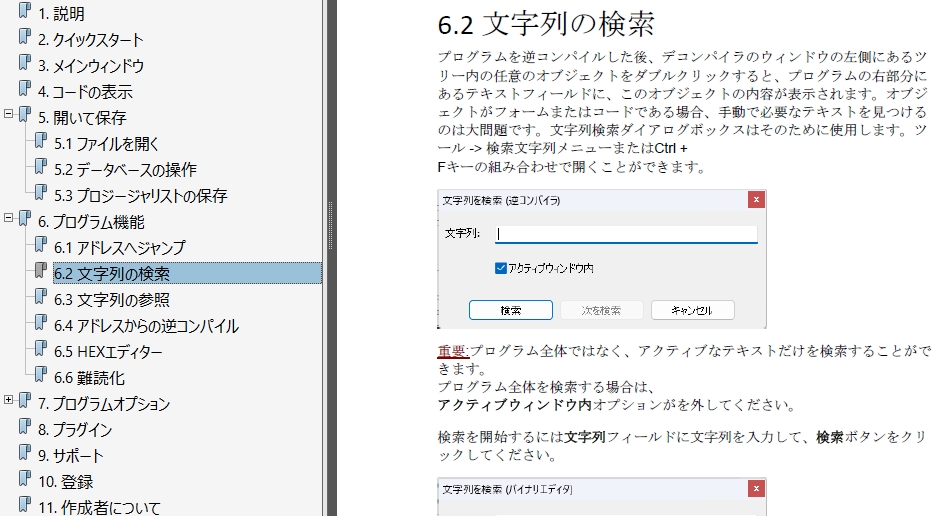Expand the 7. プログラムオプション tree node
The height and width of the screenshot is (516, 940).
[8, 400]
